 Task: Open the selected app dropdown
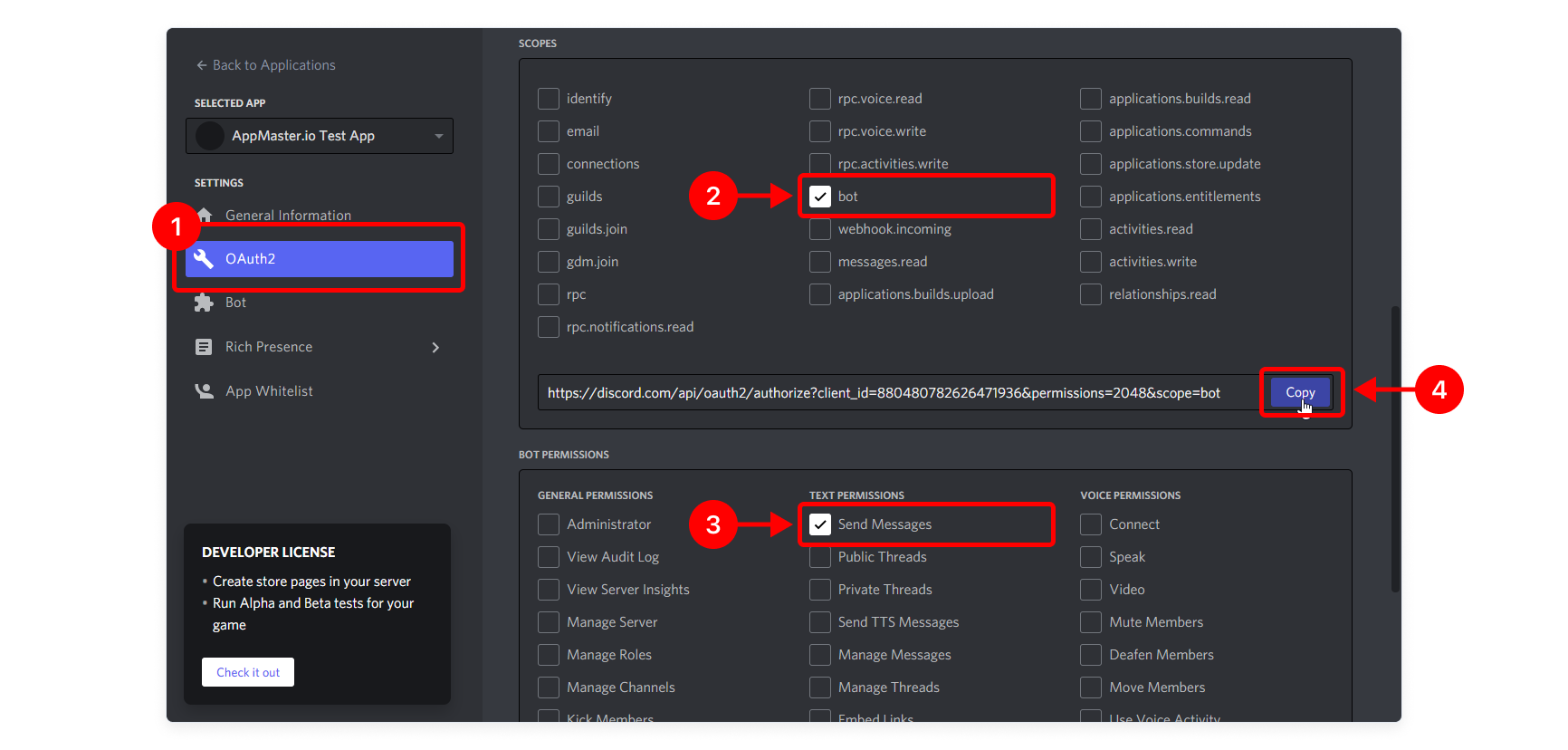coord(320,136)
